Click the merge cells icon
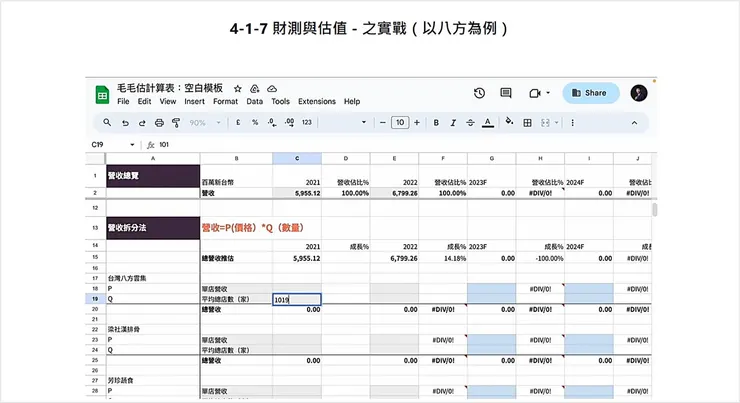 tap(545, 123)
